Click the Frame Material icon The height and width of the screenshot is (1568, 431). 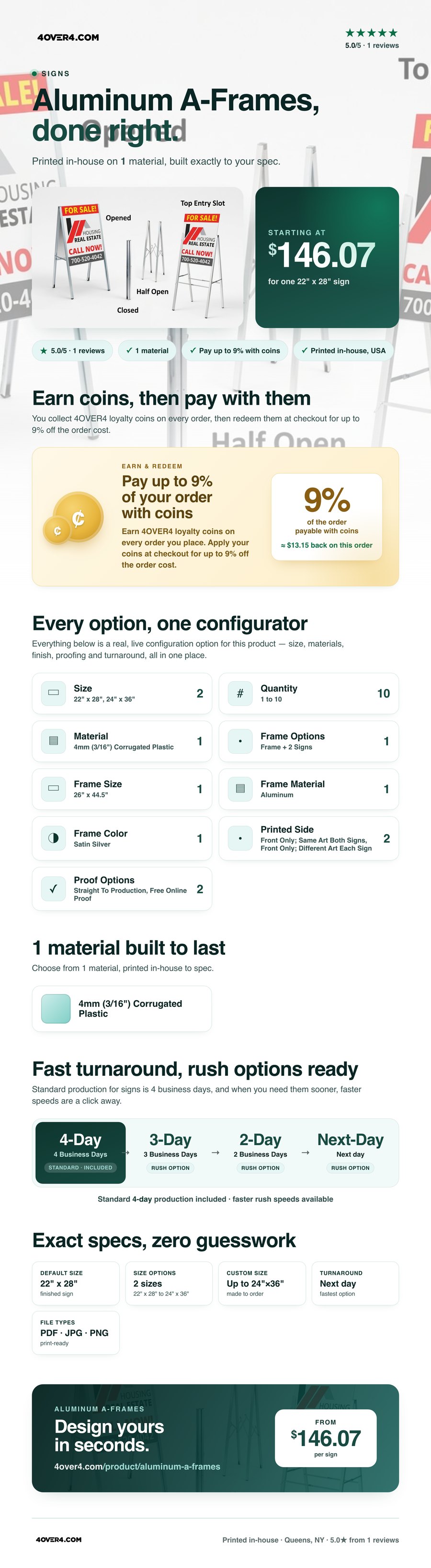[x=240, y=789]
